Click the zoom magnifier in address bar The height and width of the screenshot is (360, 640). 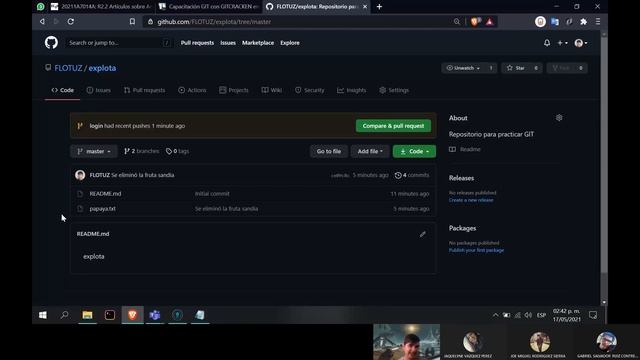coord(457,22)
